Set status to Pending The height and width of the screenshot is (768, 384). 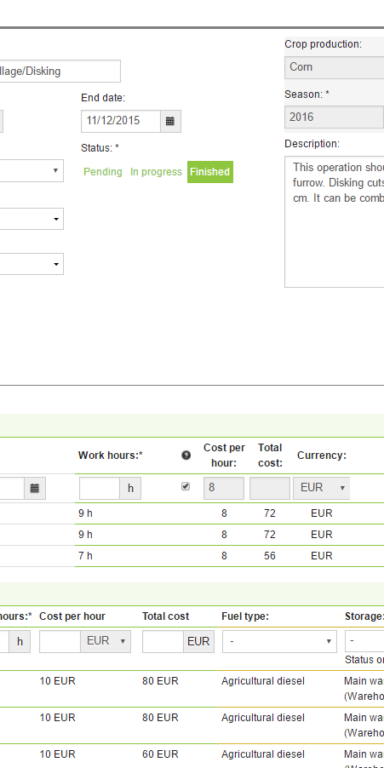coord(103,172)
